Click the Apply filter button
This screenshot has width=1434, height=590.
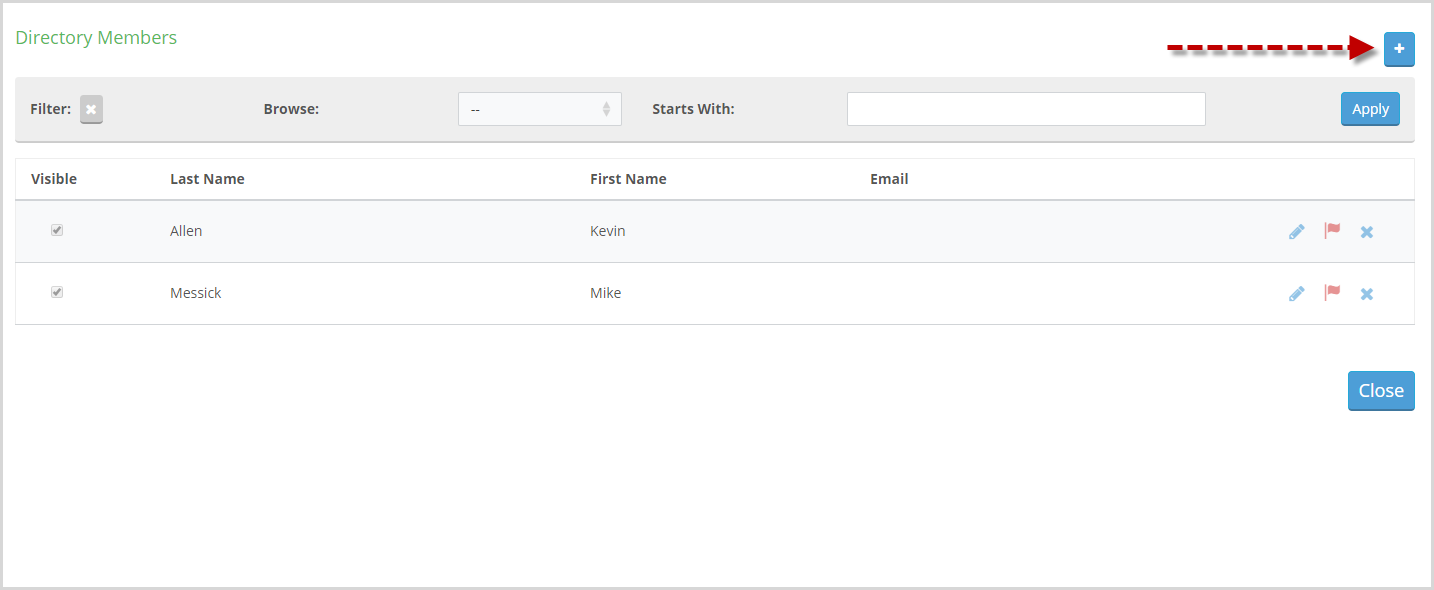[x=1370, y=109]
